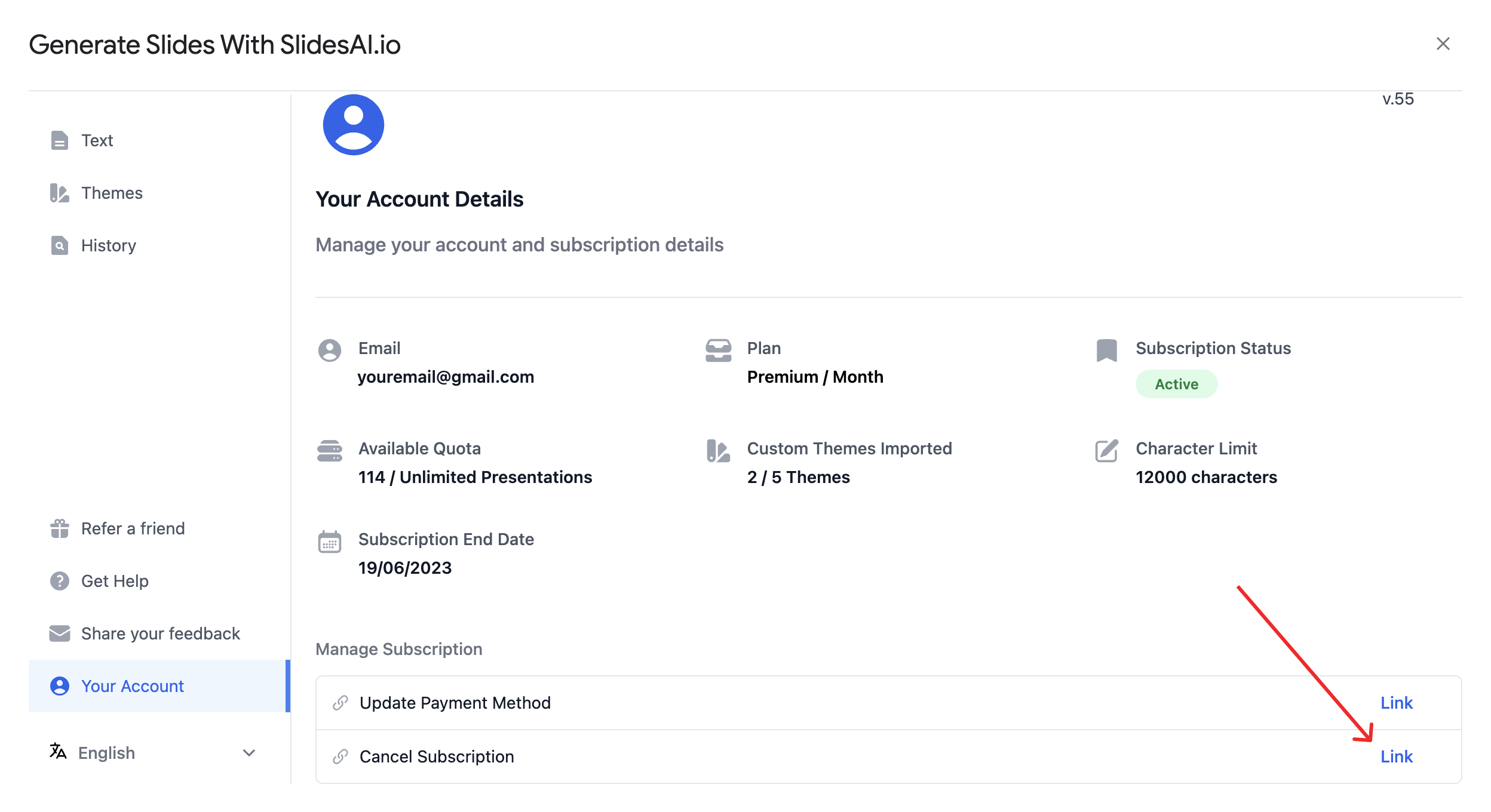
Task: Click the Manage Subscription section label
Action: [399, 649]
